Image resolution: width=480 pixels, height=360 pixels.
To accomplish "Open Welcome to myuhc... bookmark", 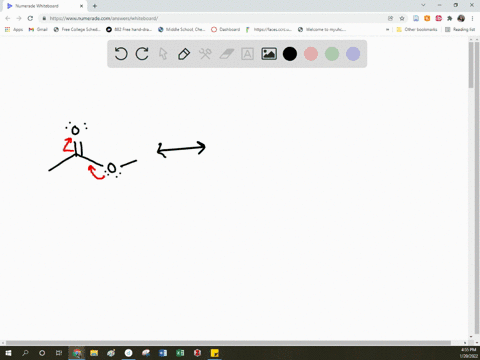I will [x=322, y=29].
